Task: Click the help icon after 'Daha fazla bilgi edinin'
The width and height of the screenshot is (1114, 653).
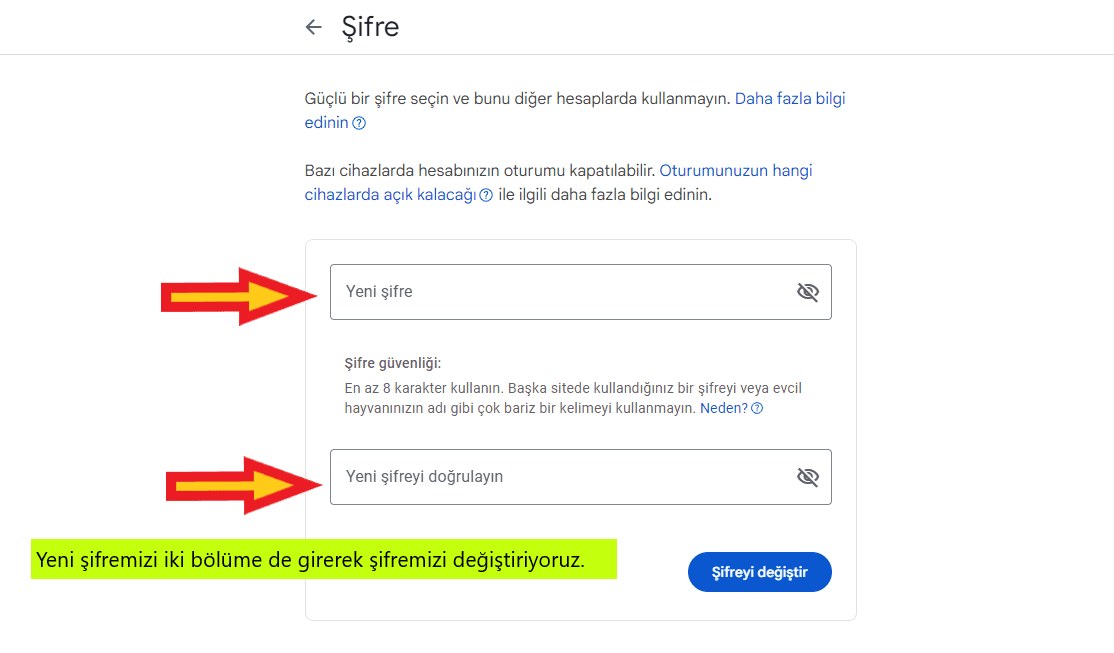Action: pyautogui.click(x=359, y=123)
